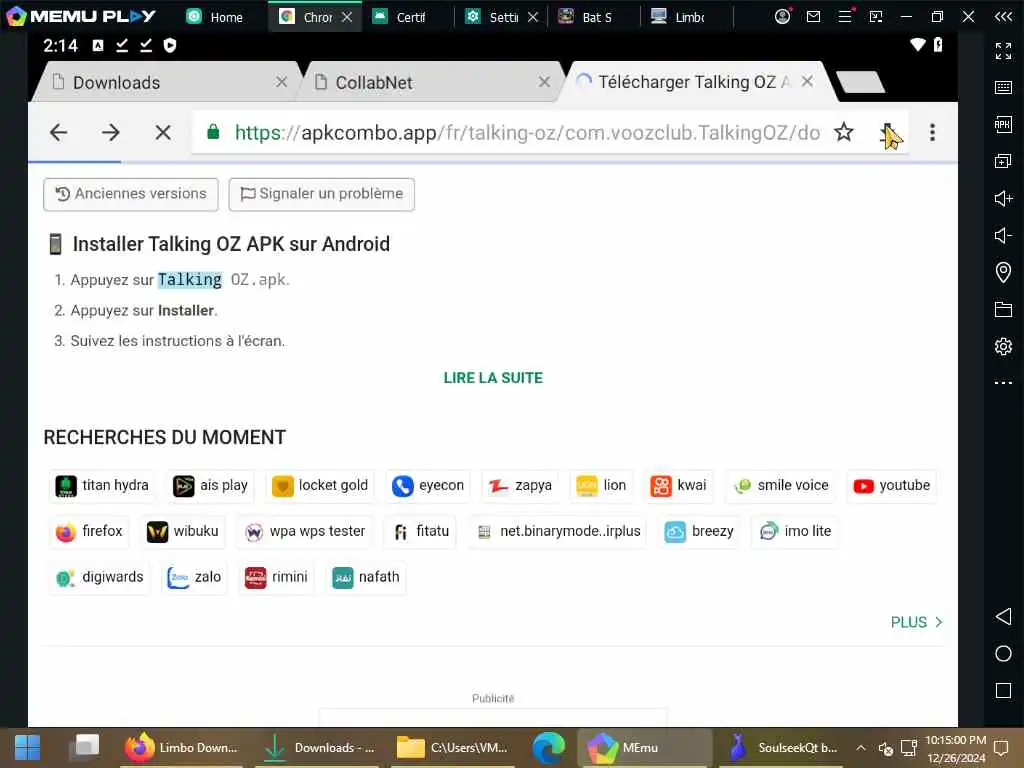Open locket gold trending search
Viewport: 1024px width, 768px height.
point(320,485)
